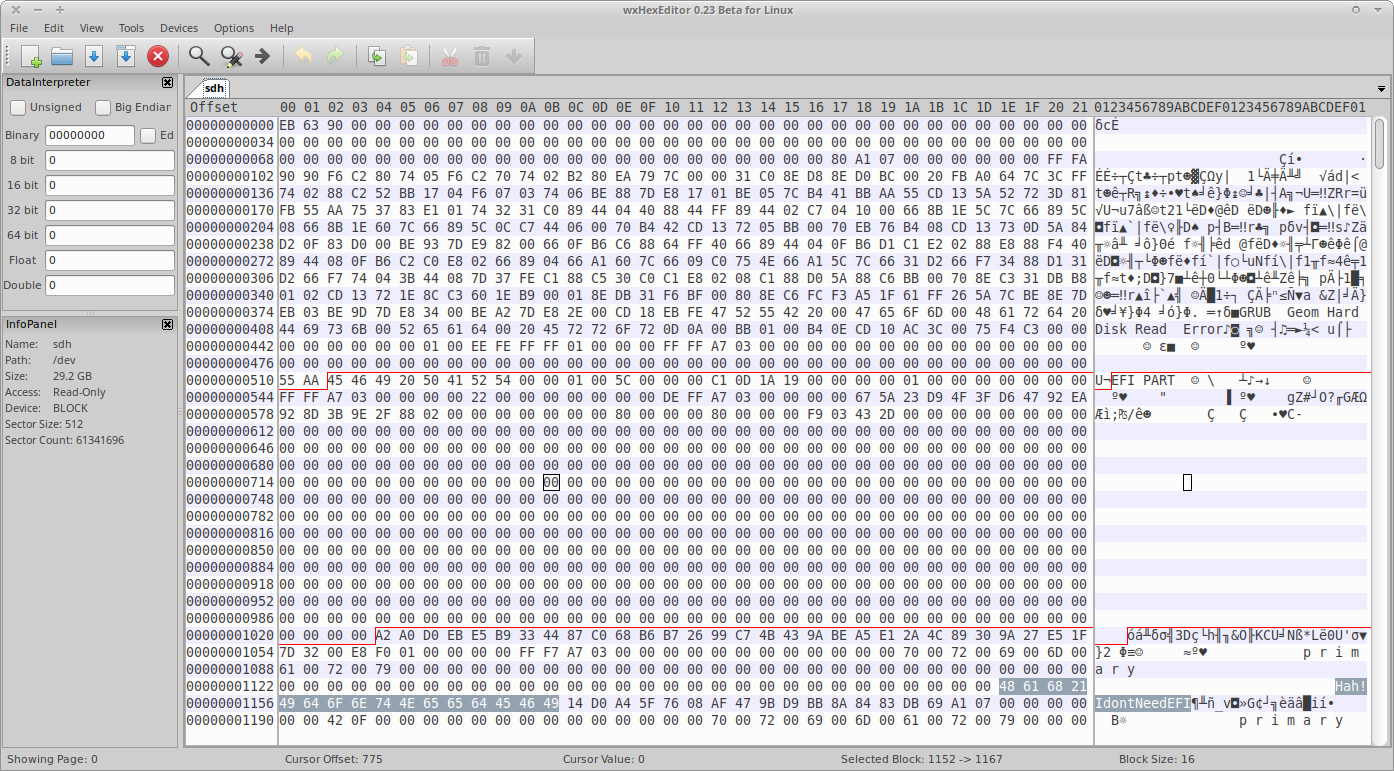Image resolution: width=1394 pixels, height=771 pixels.
Task: Click the vertical scrollbar thumb
Action: (x=1380, y=145)
